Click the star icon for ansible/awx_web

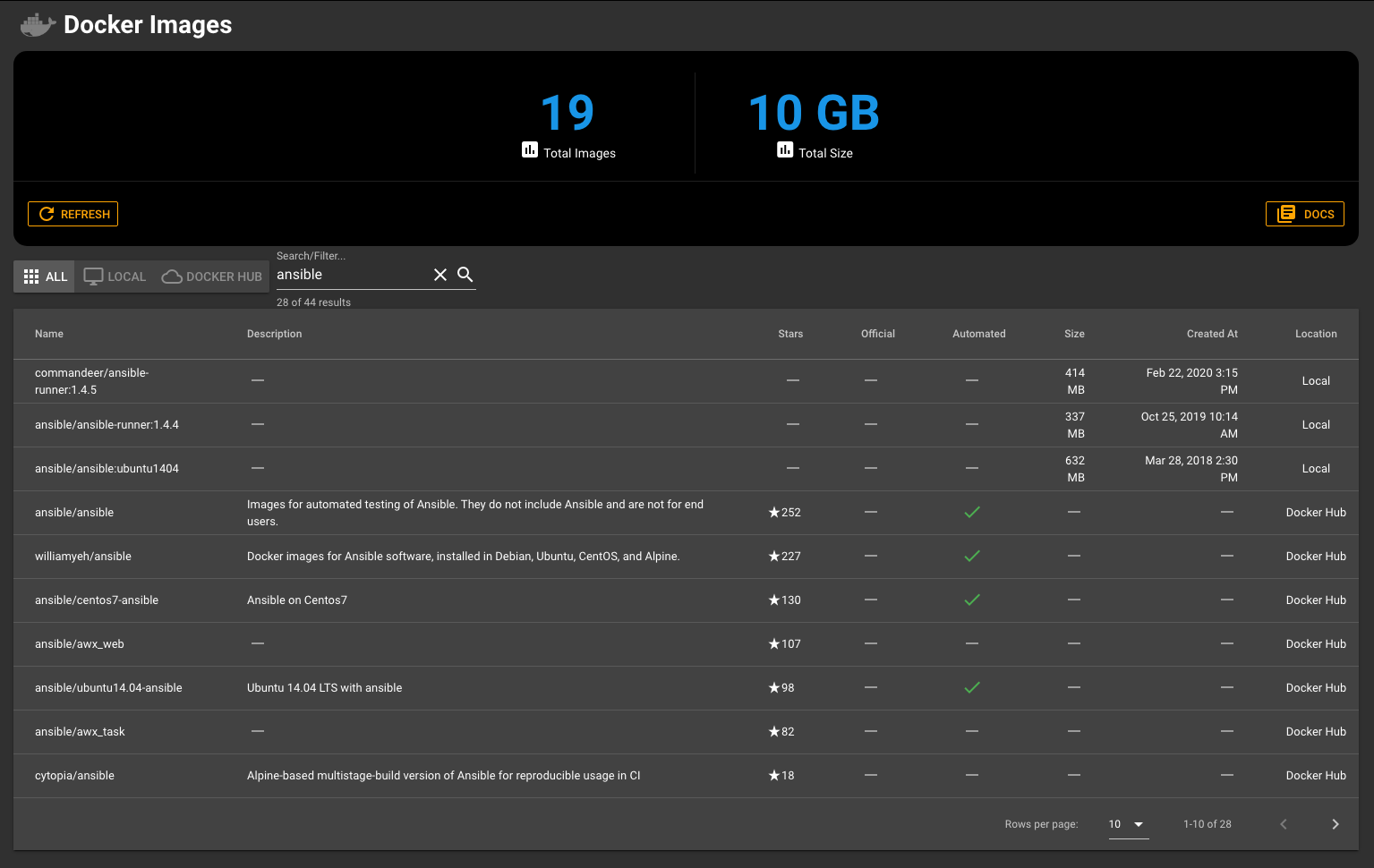pyautogui.click(x=774, y=644)
